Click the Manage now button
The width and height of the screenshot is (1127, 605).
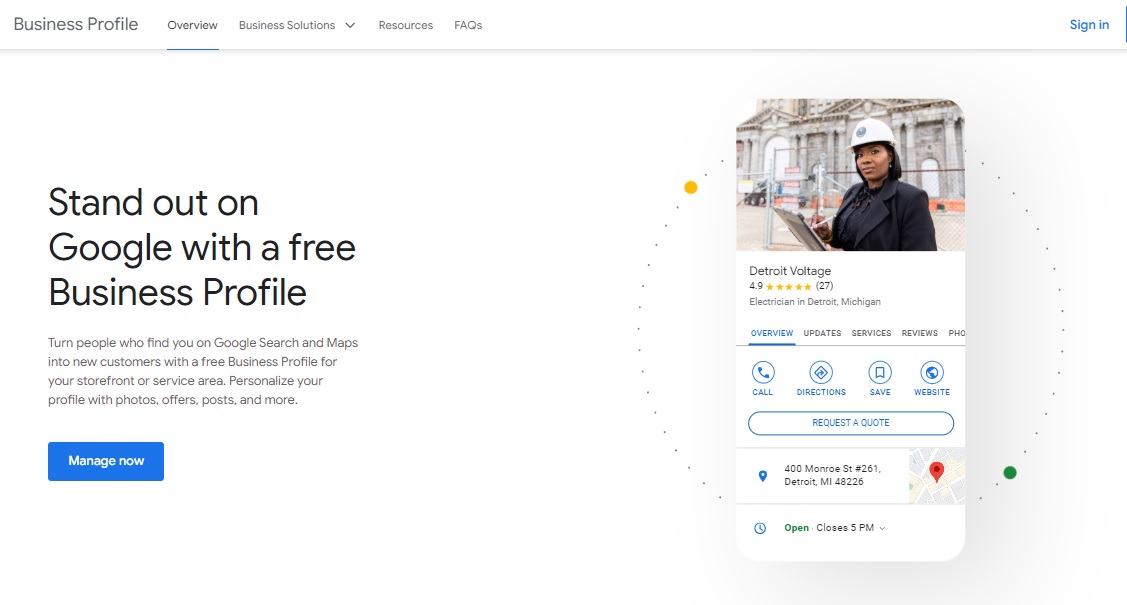point(106,461)
